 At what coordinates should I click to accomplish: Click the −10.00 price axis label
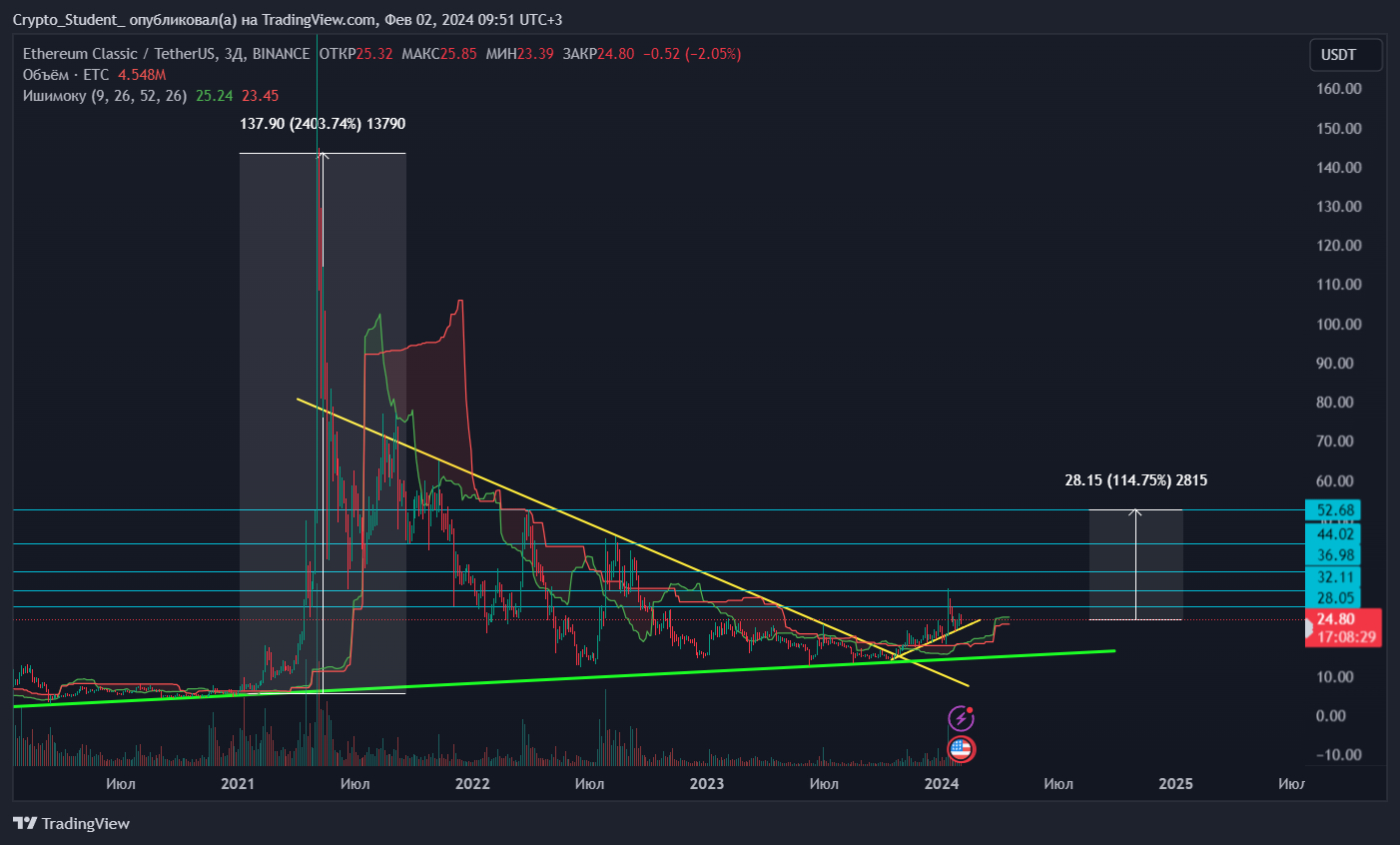tap(1339, 755)
